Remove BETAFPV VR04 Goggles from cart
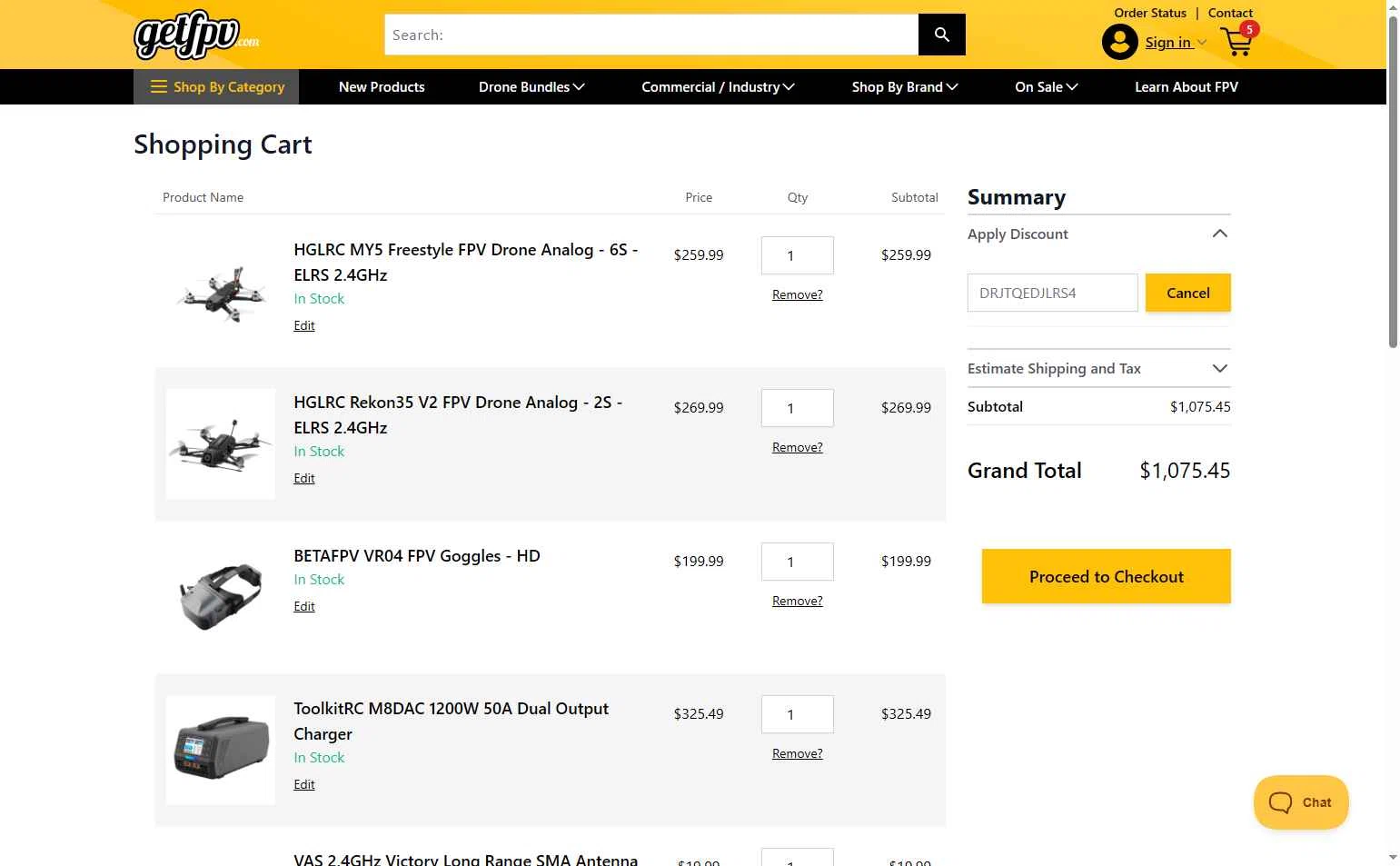The height and width of the screenshot is (866, 1400). [x=798, y=601]
